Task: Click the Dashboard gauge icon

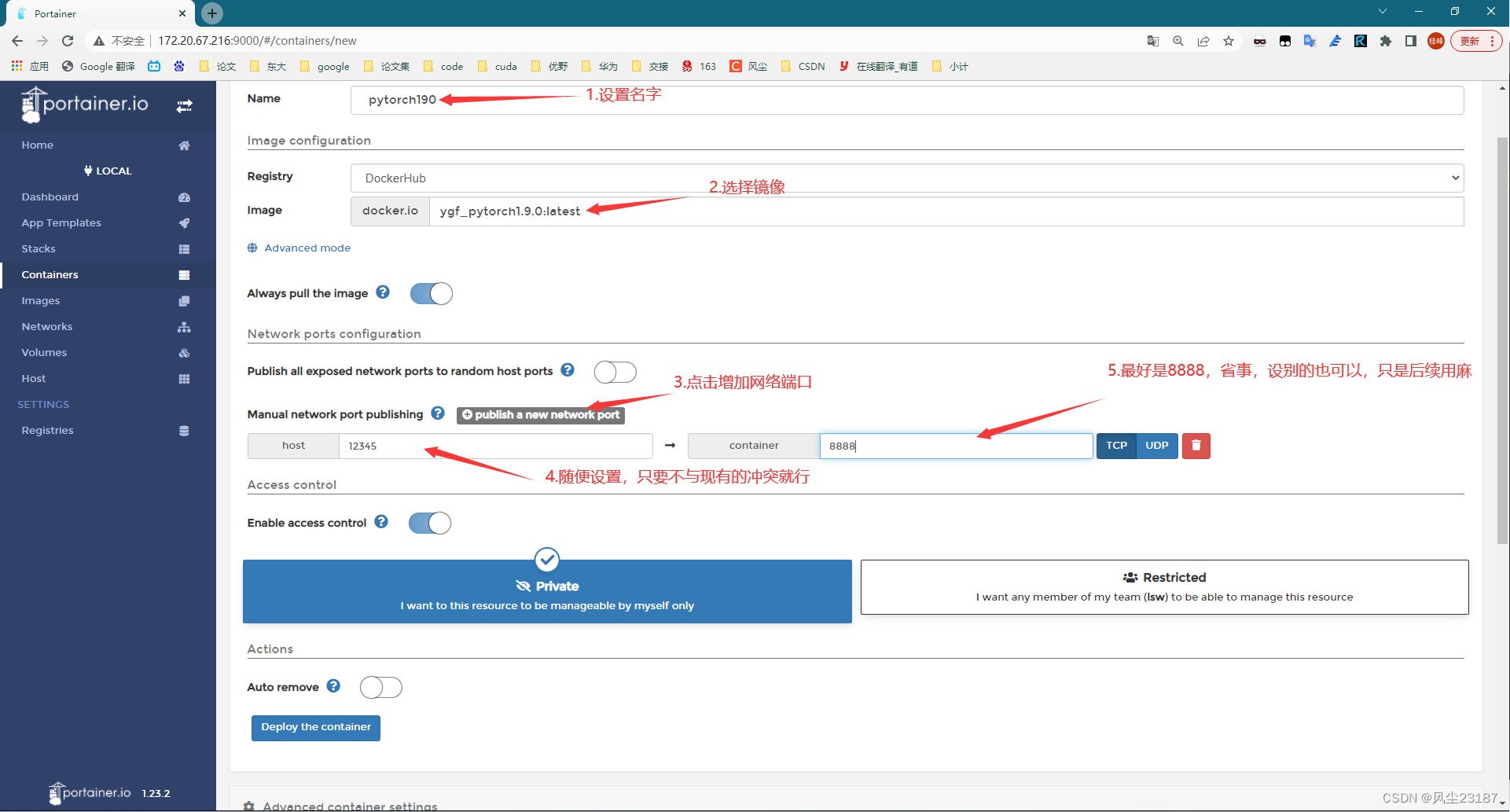Action: click(x=184, y=197)
